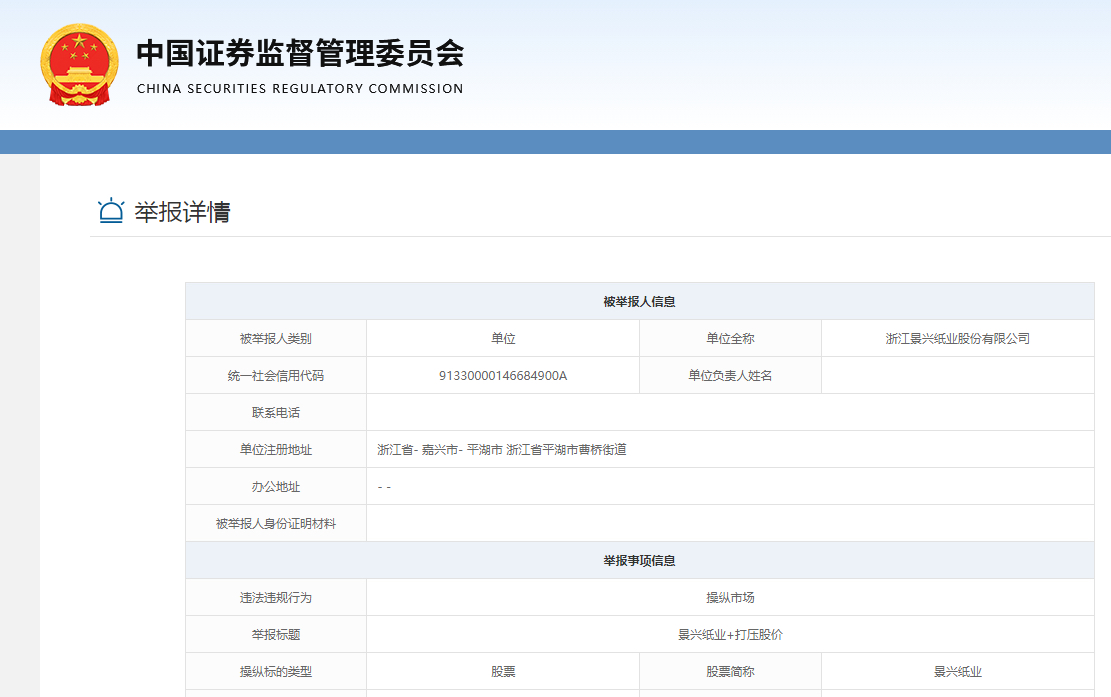Screen dimensions: 1111x697
Task: Click the 被举报人身份证明材料 label
Action: coord(276,523)
